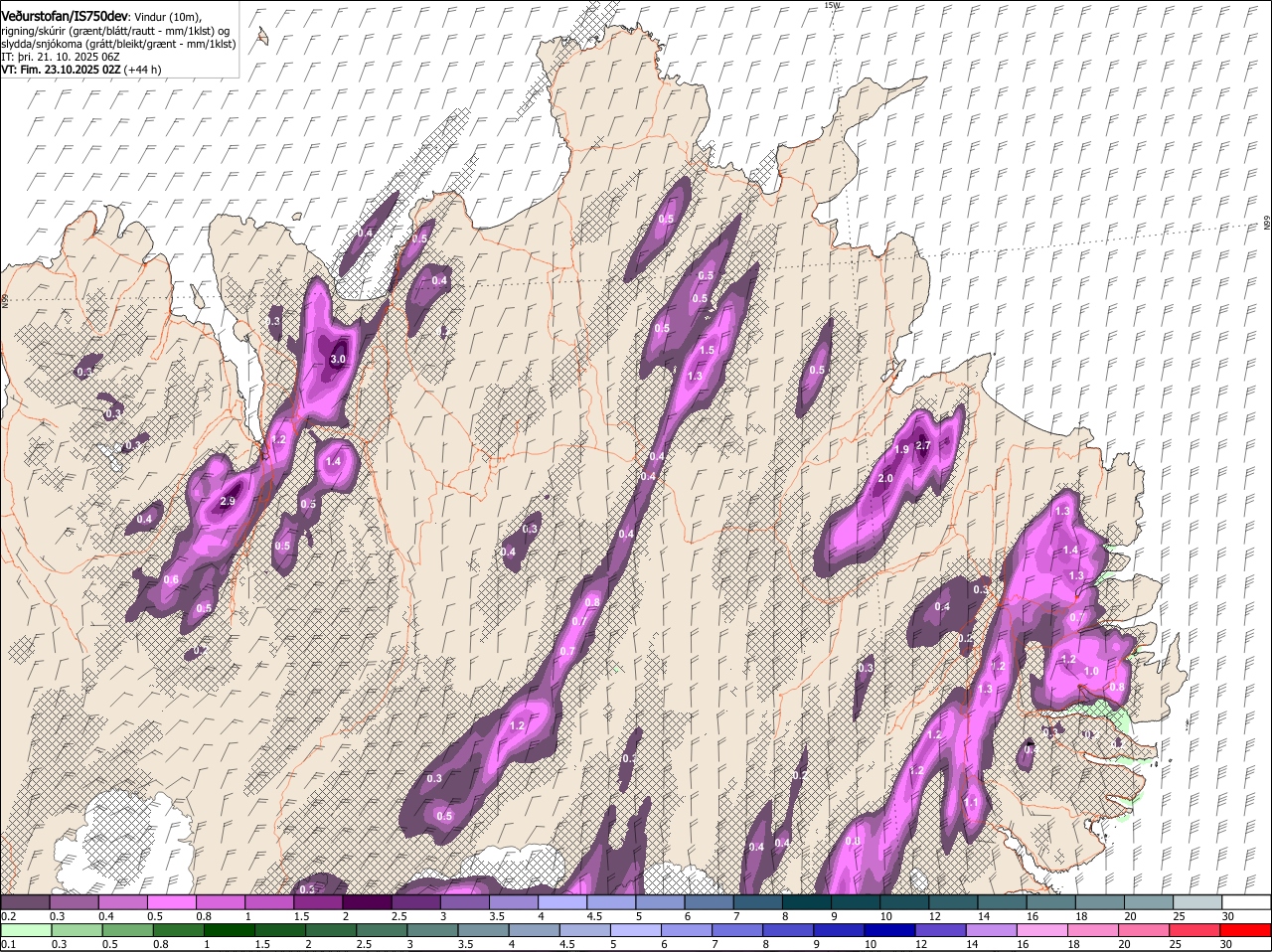Click the Veðurstofan/IS750dev title text
Screen dimensions: 1272x952
[65, 16]
